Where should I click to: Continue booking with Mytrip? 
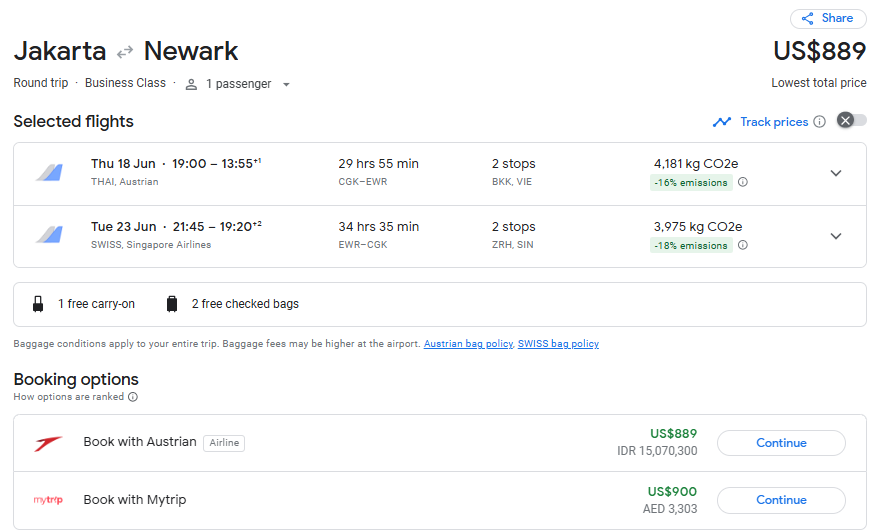pyautogui.click(x=781, y=500)
